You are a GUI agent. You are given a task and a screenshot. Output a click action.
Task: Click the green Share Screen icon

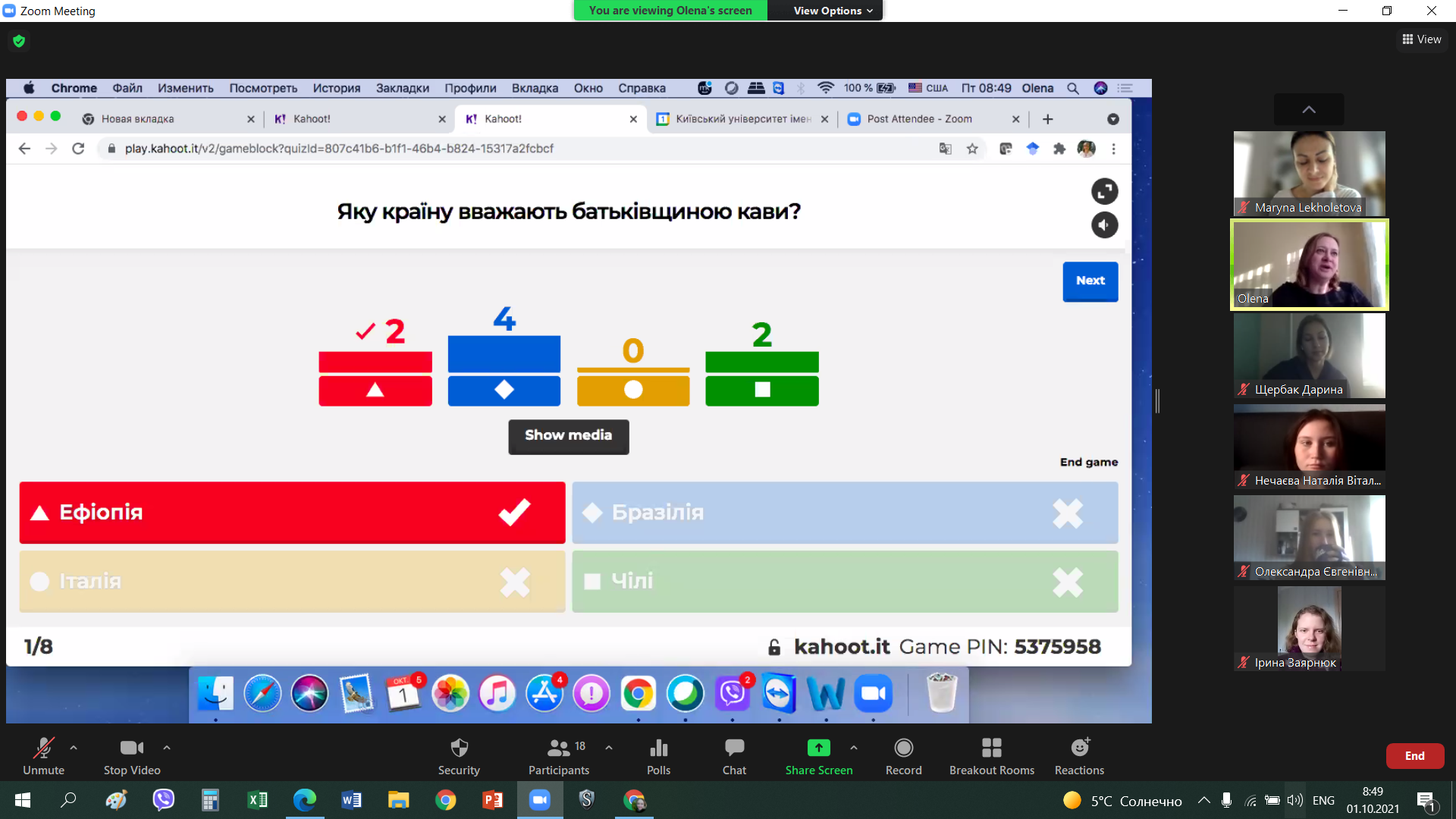(818, 748)
